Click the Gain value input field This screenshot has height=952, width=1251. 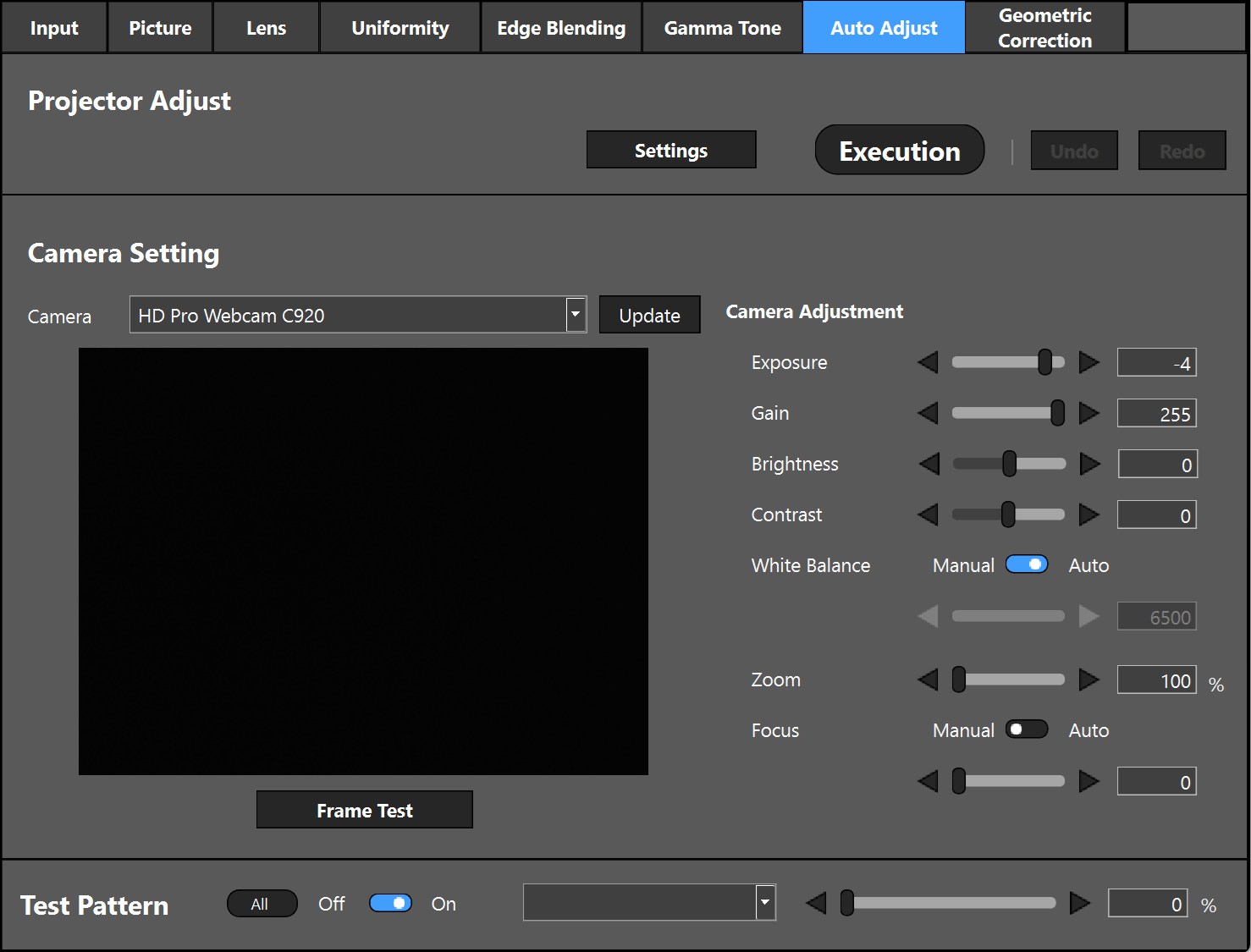point(1156,414)
